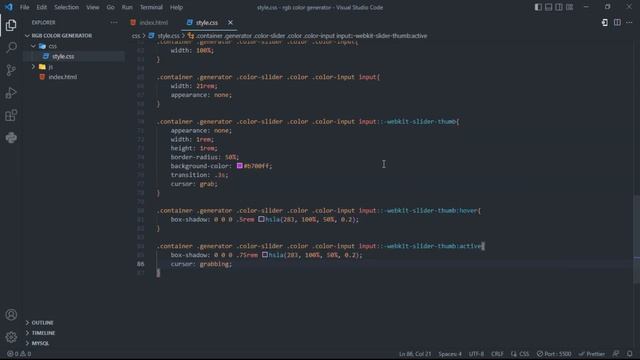Viewport: 640px width, 360px height.
Task: Click the 'cursor: grab;' line
Action: [194, 184]
